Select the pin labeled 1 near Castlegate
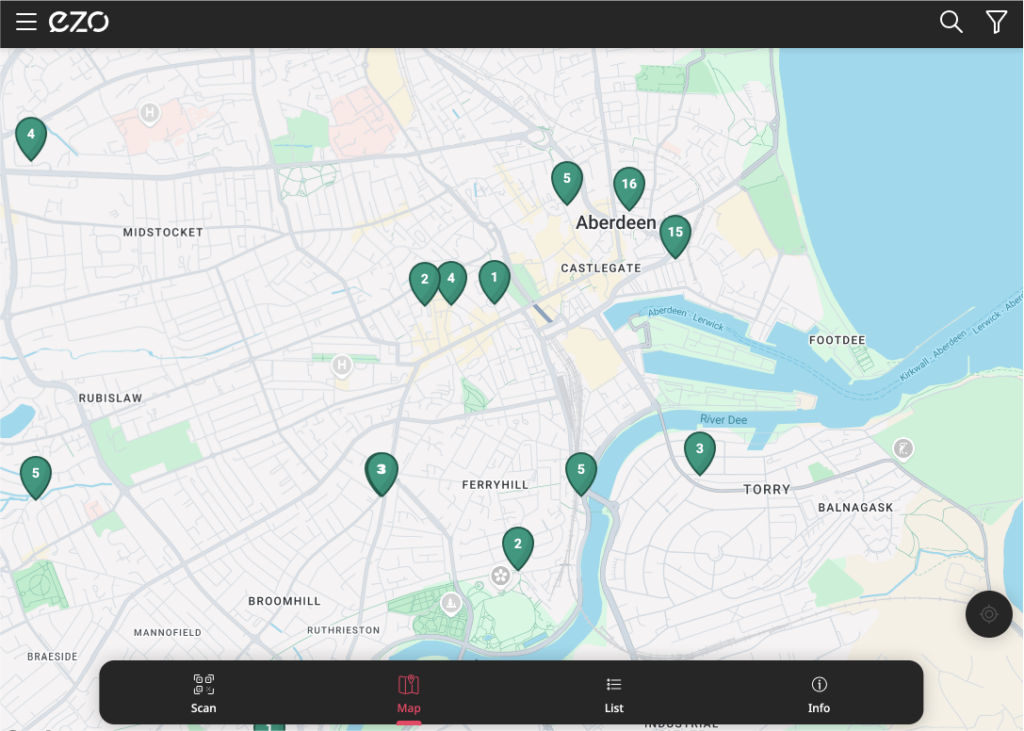 (x=494, y=280)
